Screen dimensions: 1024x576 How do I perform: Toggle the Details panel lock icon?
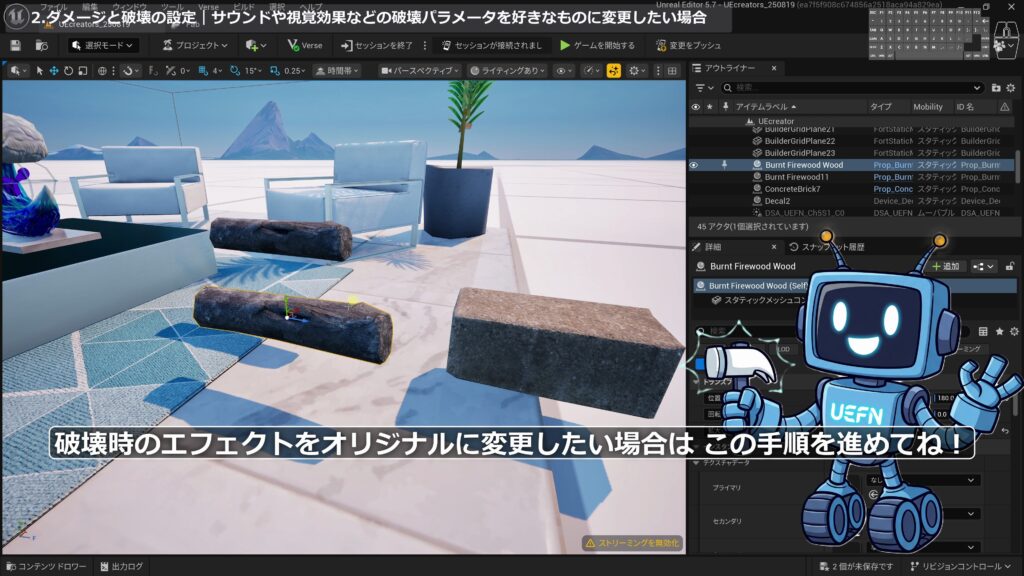pyautogui.click(x=1010, y=266)
